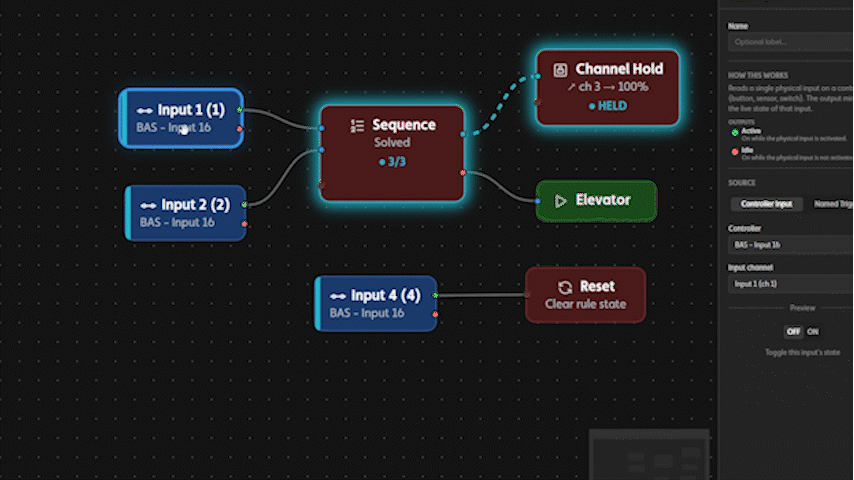Click the 'Toggle this input's state' hint text
Image resolution: width=854 pixels, height=480 pixels.
(802, 353)
